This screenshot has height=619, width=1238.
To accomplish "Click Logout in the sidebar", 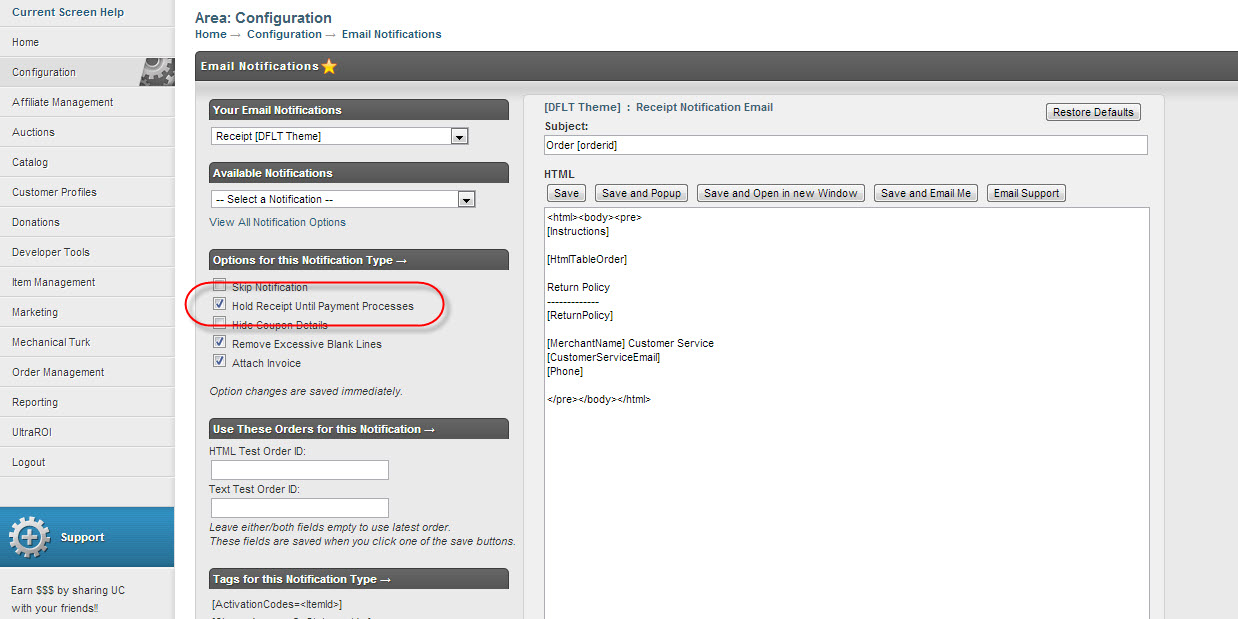I will pyautogui.click(x=87, y=462).
